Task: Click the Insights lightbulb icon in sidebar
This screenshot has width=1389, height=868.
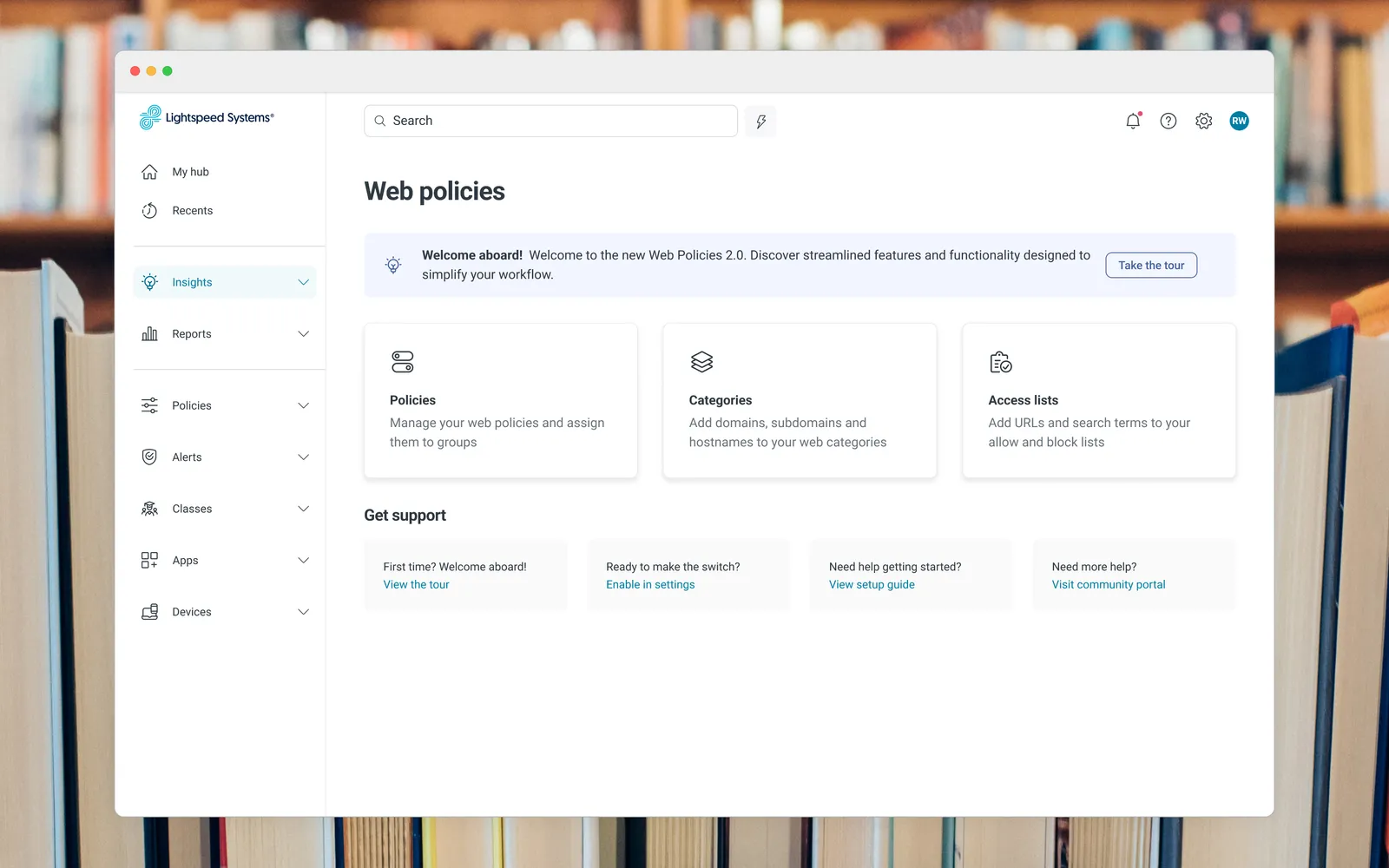Action: point(149,282)
